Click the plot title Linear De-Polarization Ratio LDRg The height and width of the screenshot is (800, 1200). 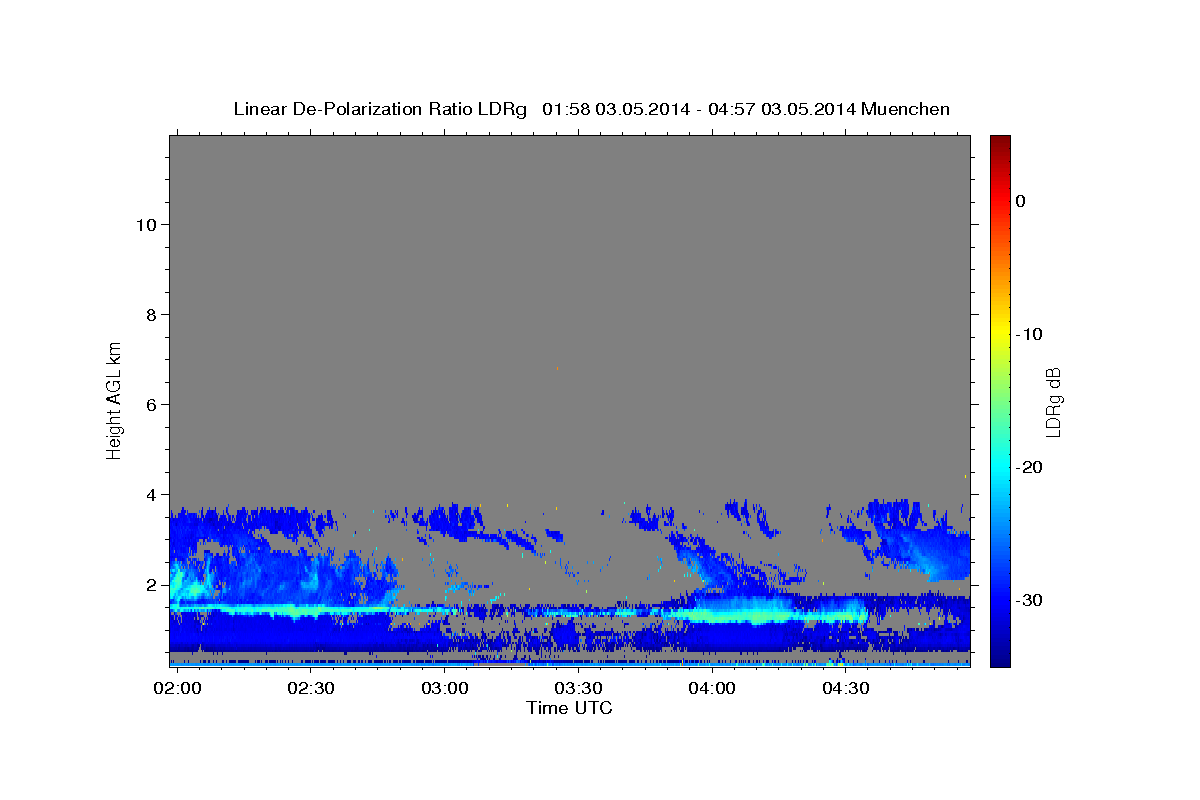(379, 109)
